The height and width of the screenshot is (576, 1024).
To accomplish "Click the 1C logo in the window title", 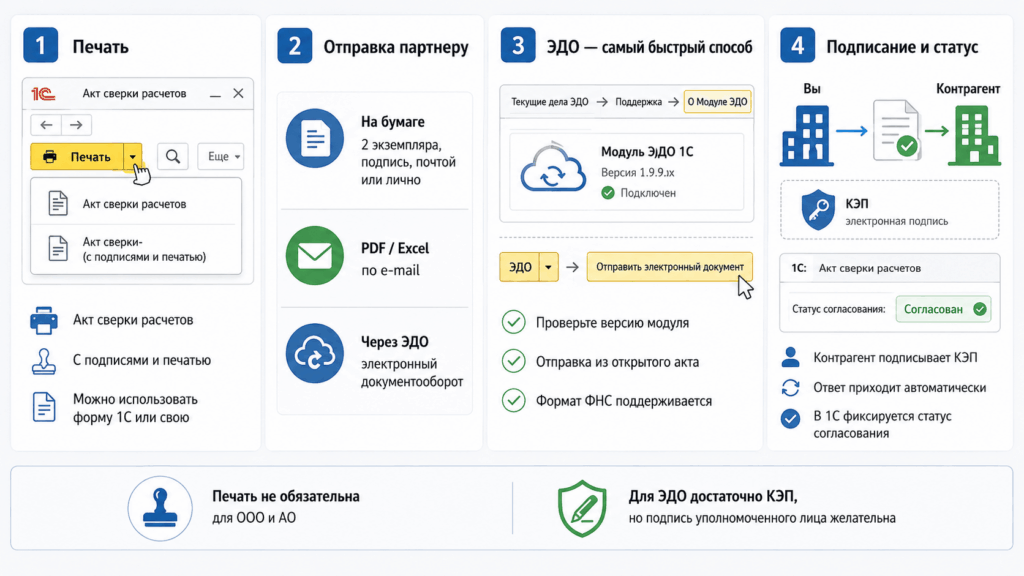I will point(43,94).
